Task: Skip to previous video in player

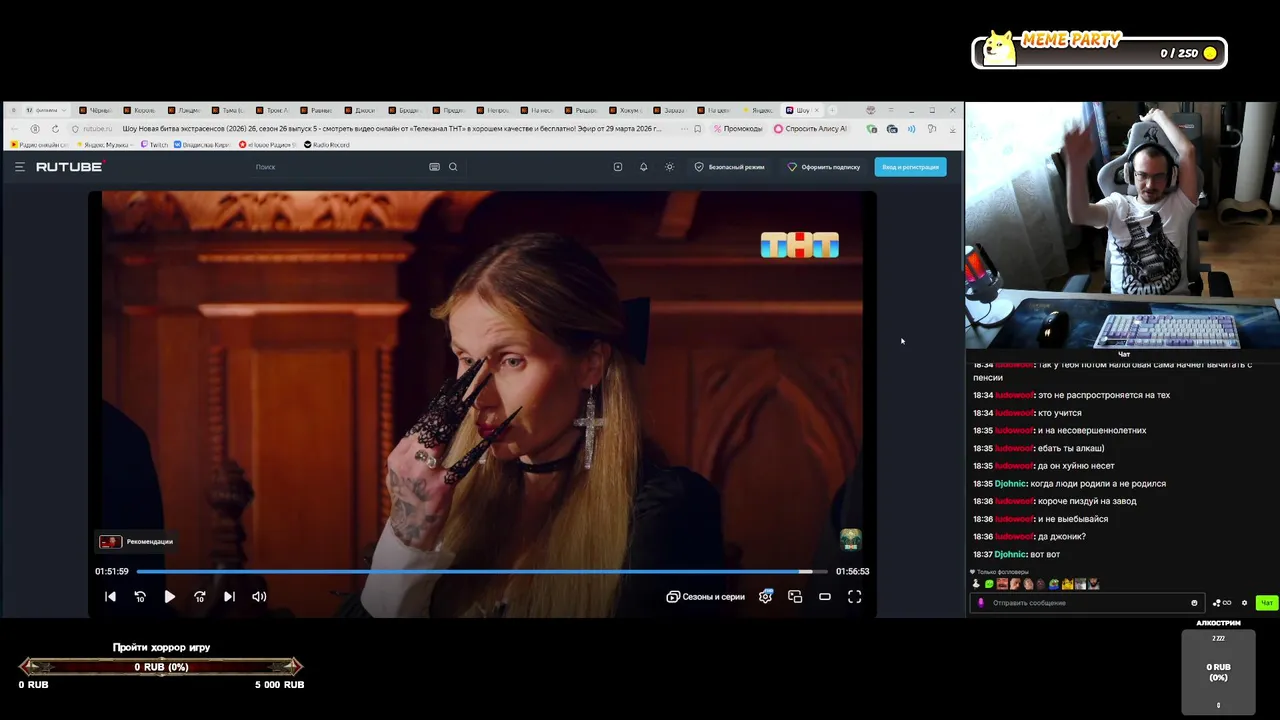Action: tap(110, 597)
